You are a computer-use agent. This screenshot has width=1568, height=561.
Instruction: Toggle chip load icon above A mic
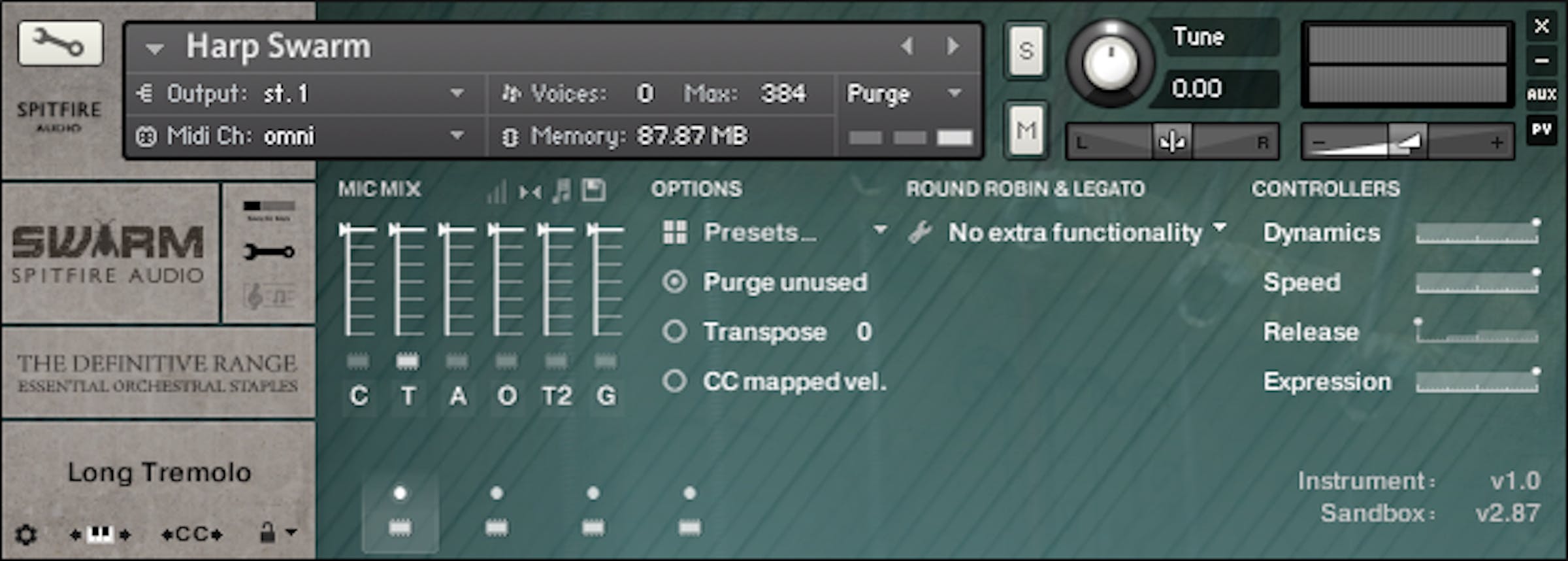click(457, 360)
